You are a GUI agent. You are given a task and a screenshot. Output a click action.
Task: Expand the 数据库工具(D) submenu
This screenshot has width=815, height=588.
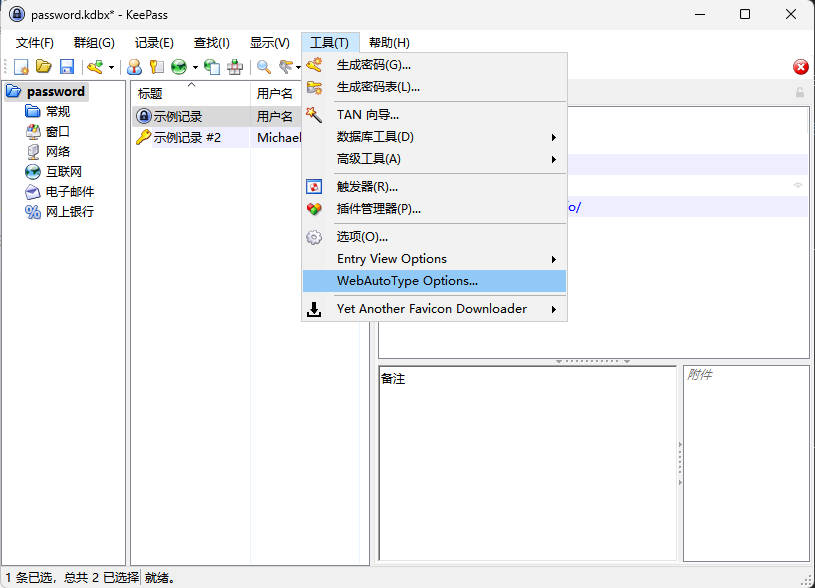click(x=434, y=137)
